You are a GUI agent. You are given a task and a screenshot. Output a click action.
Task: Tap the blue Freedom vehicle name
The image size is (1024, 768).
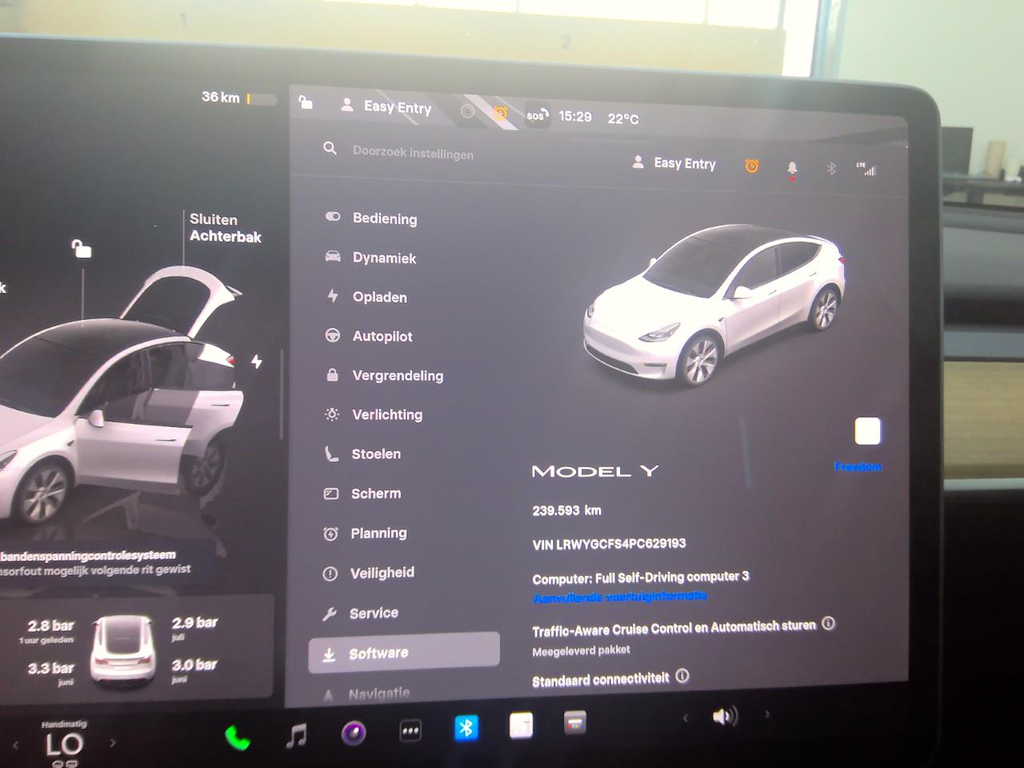(857, 466)
